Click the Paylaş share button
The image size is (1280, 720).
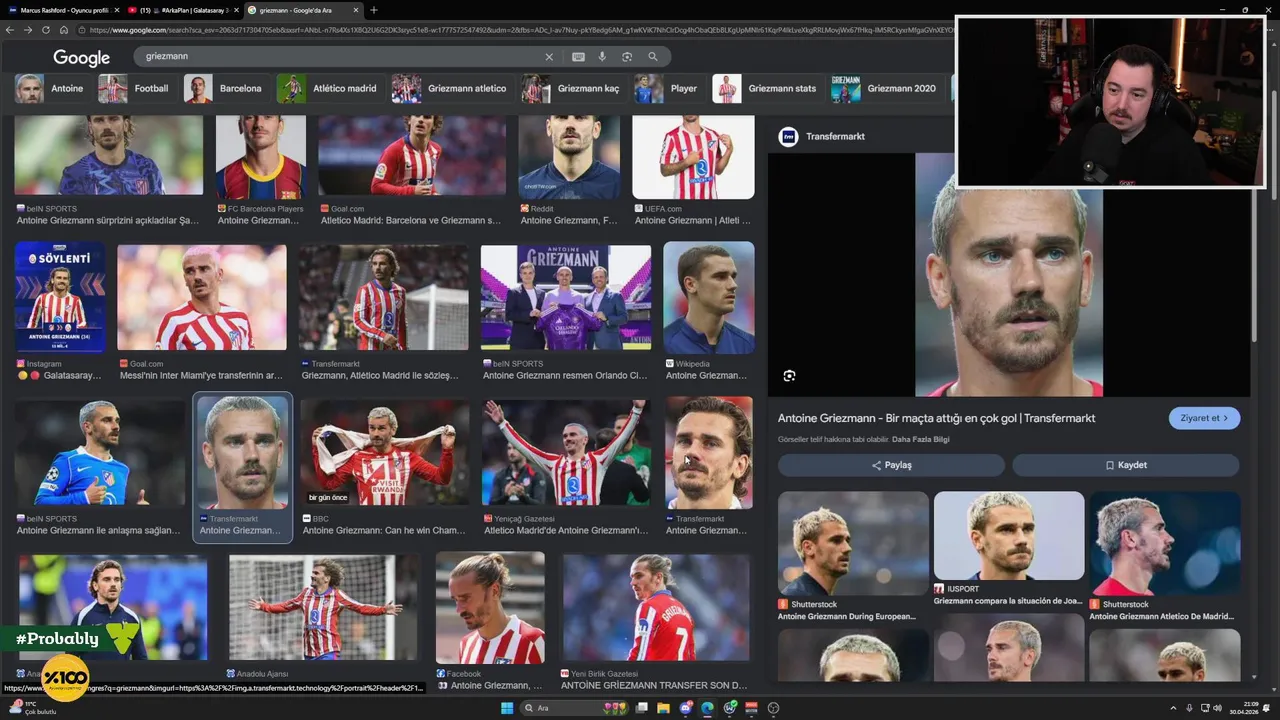click(891, 465)
